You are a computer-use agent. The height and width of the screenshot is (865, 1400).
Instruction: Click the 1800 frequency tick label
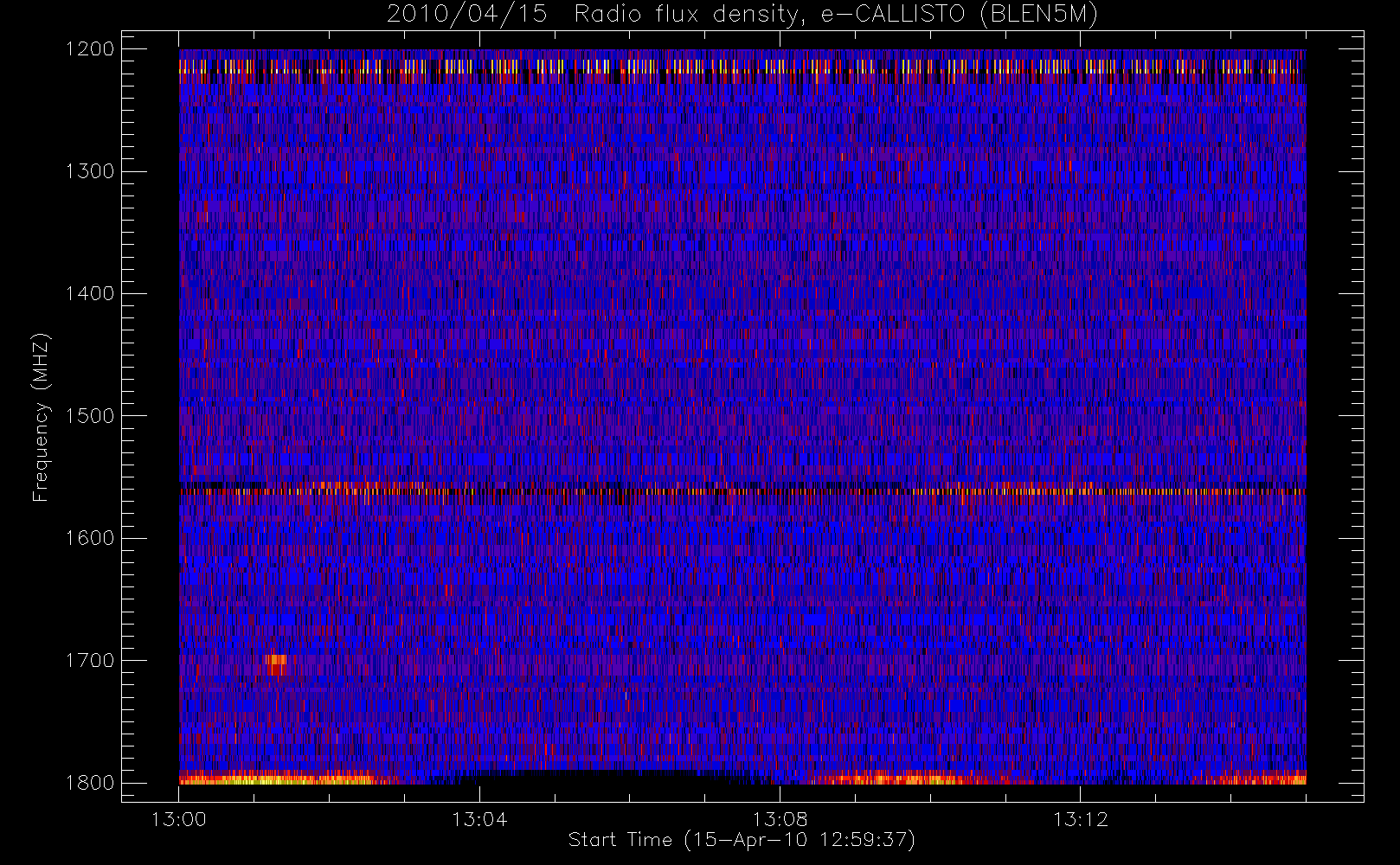90,783
